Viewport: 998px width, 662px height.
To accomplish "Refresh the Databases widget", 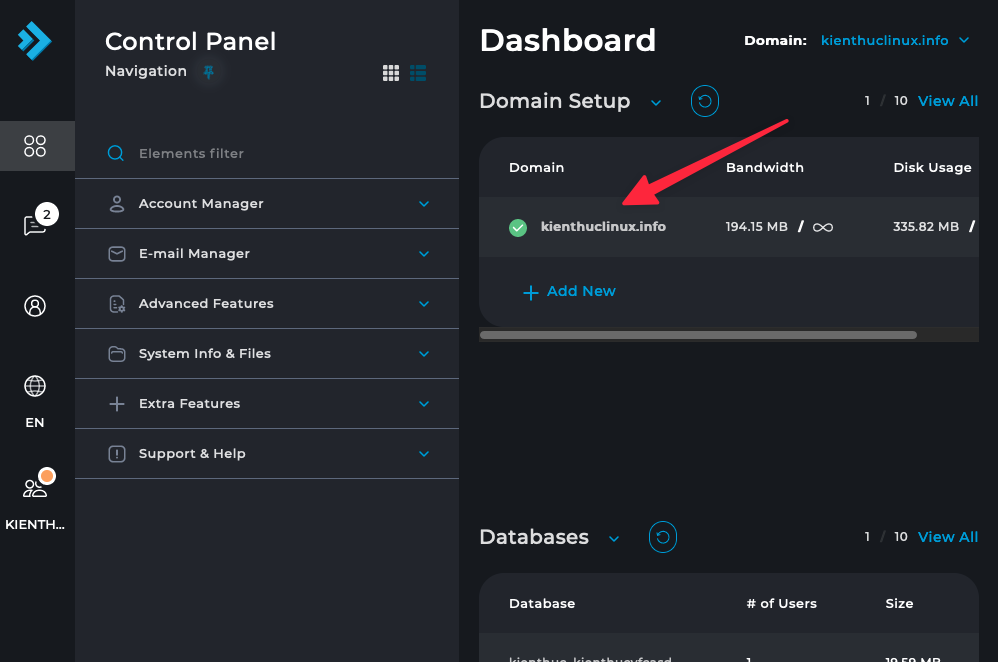I will 663,537.
